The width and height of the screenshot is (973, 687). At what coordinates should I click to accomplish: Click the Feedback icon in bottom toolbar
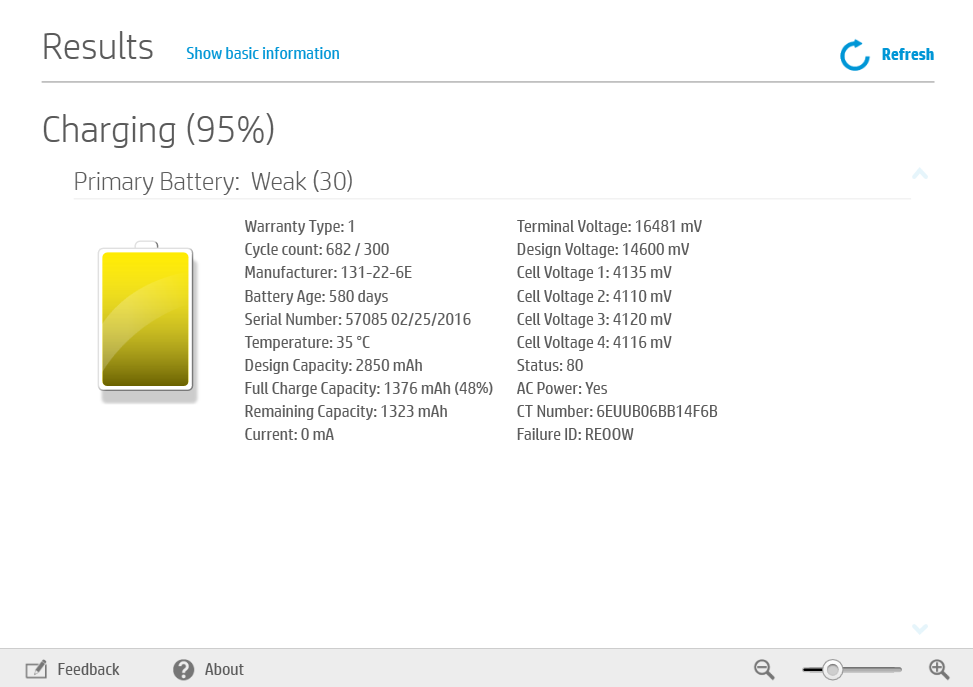[36, 669]
